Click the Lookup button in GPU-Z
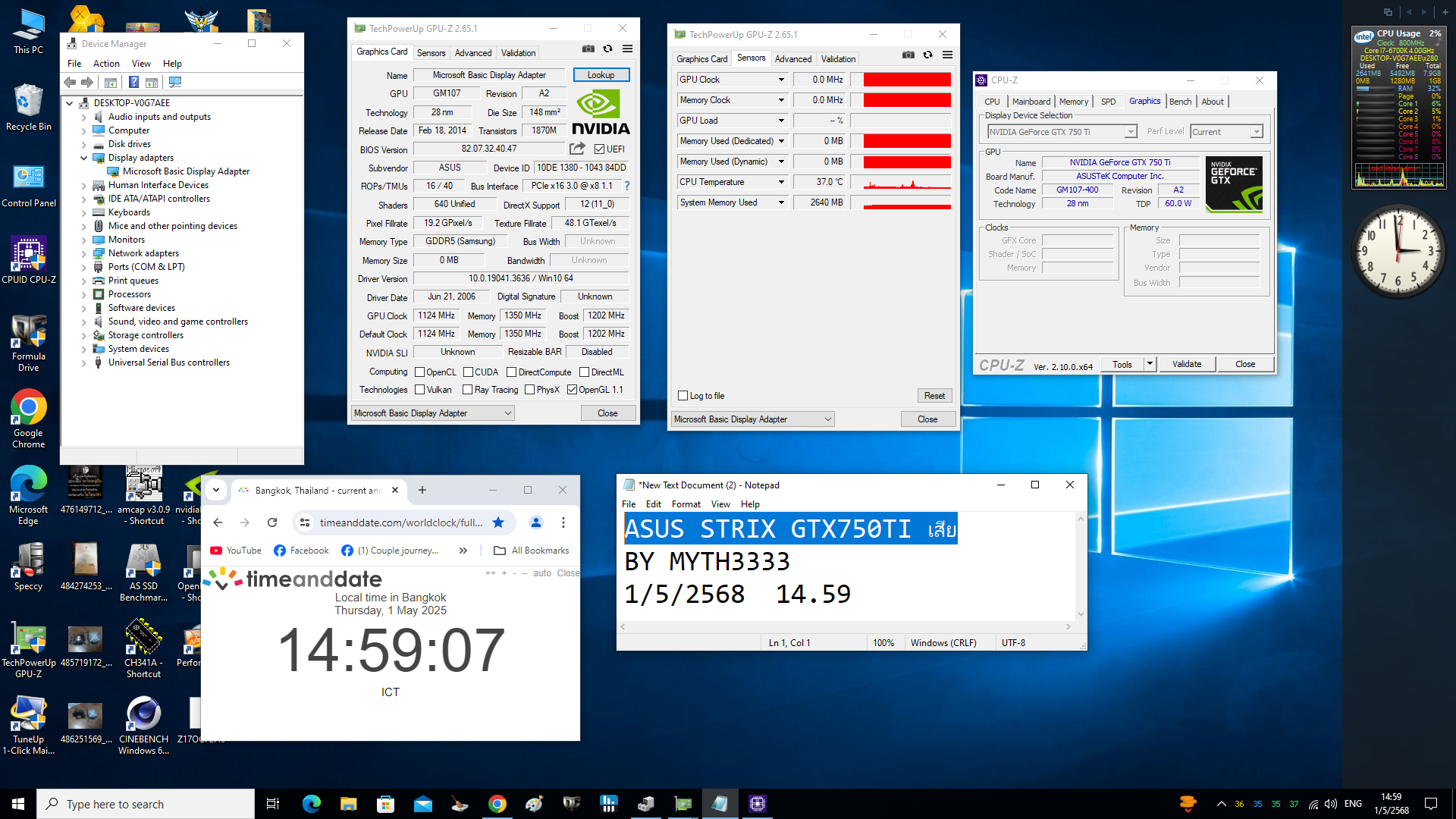1456x819 pixels. (601, 75)
